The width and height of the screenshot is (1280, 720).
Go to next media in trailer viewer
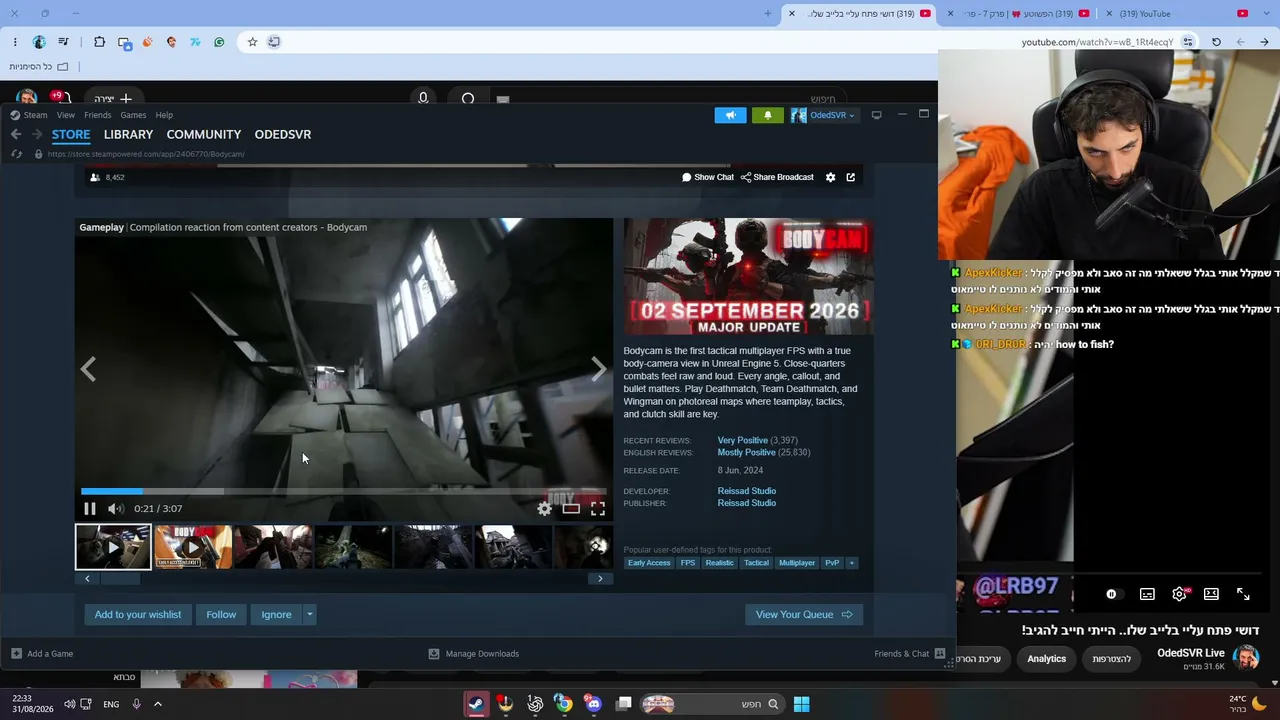[x=598, y=369]
